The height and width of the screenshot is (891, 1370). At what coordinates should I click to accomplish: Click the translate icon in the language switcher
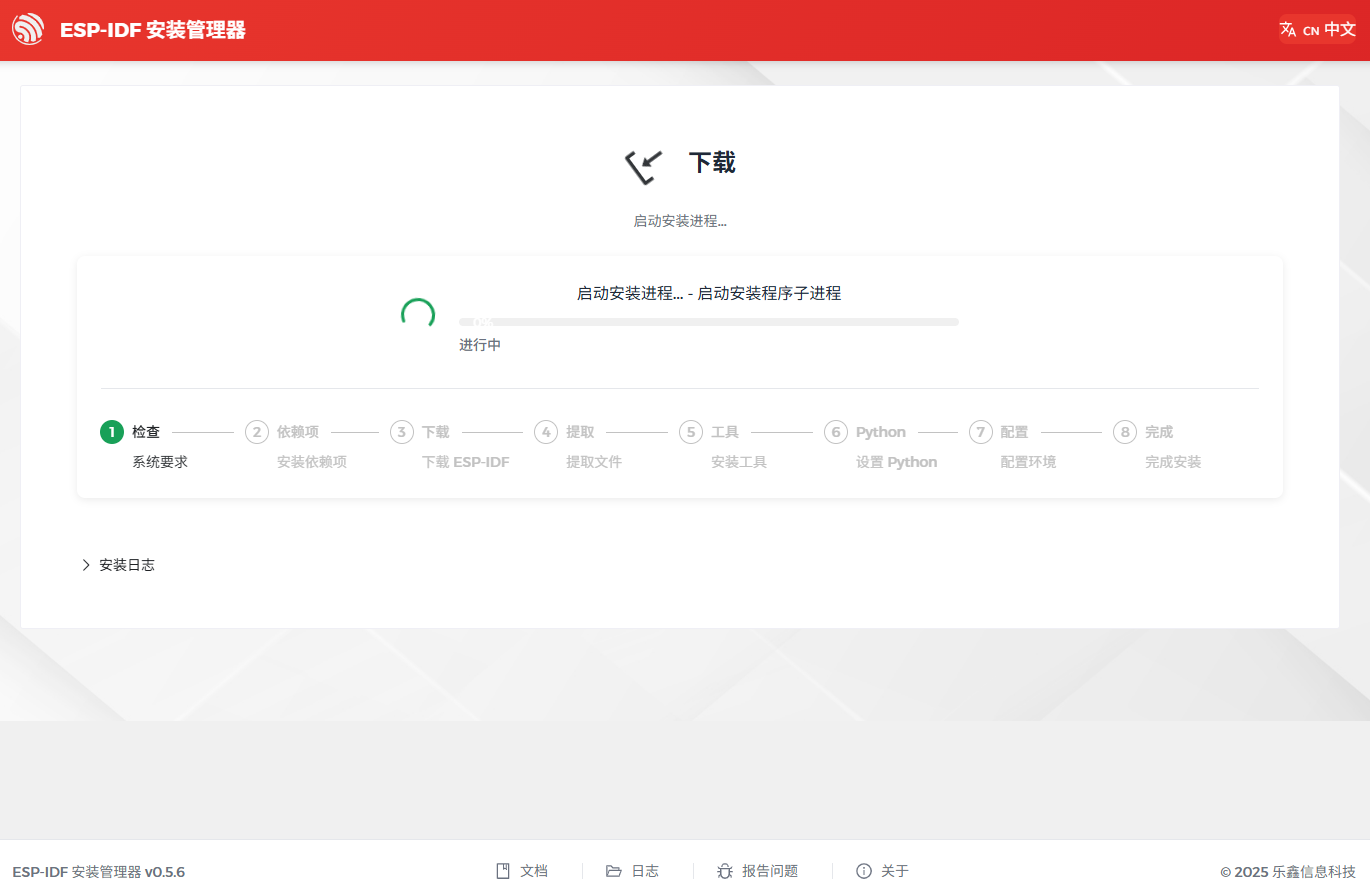(x=1288, y=29)
